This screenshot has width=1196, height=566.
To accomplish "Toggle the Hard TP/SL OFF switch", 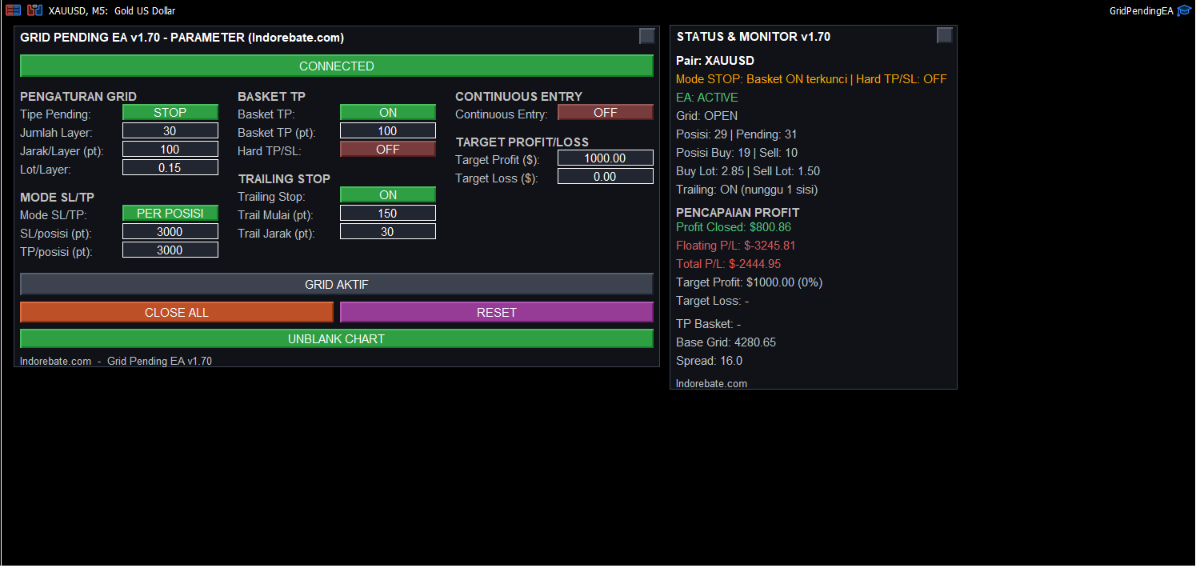I will tap(387, 150).
